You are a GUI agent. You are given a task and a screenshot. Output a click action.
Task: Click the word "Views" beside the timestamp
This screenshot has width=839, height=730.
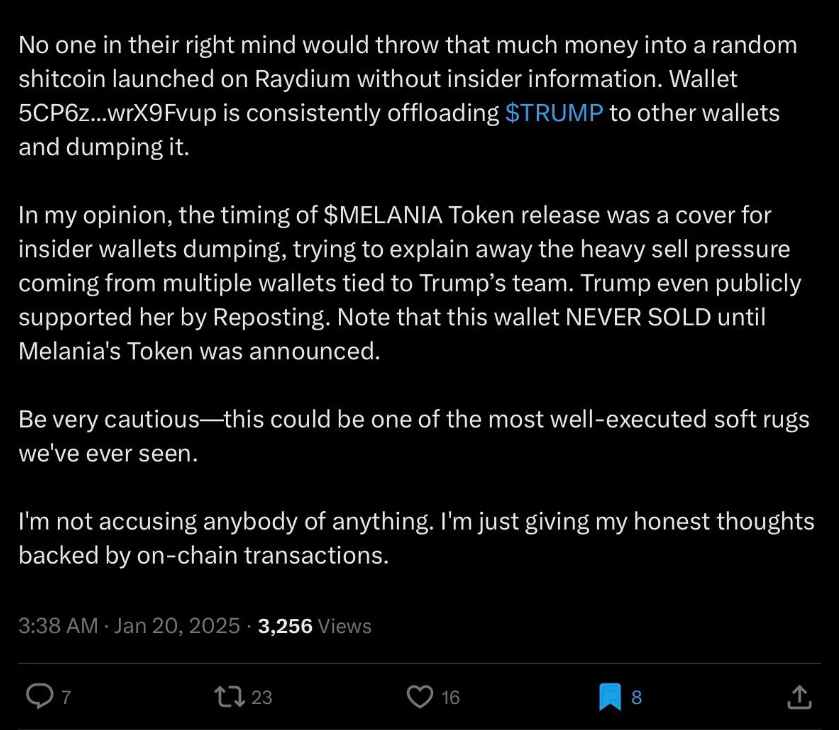345,626
